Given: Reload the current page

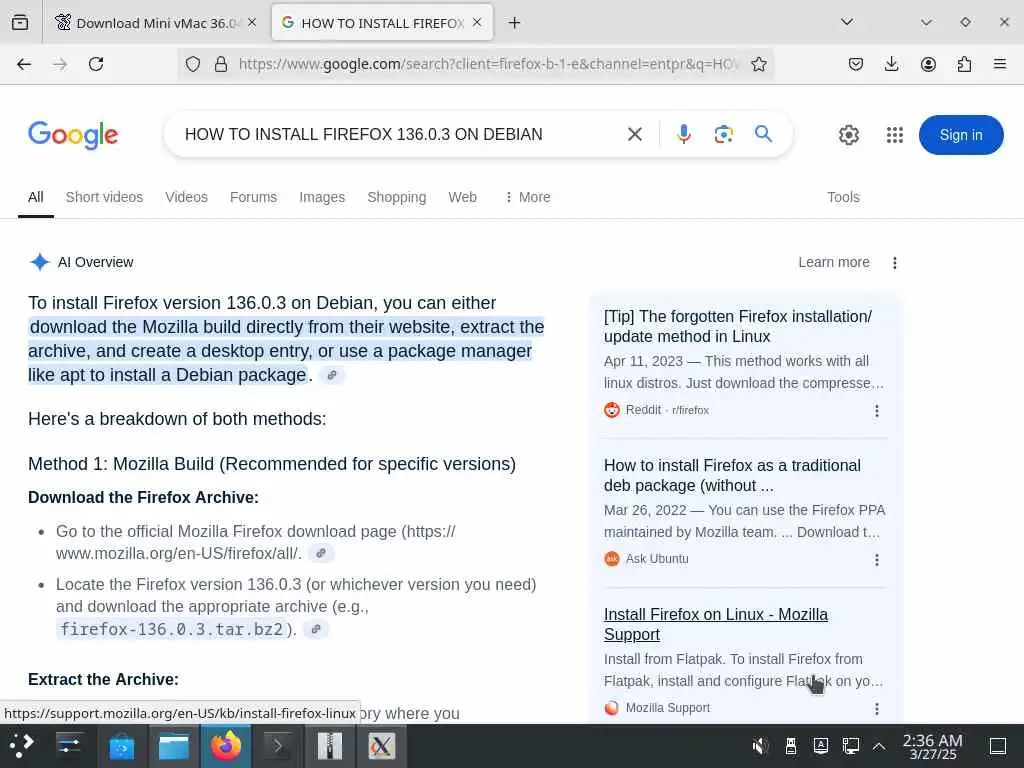Looking at the screenshot, I should pyautogui.click(x=96, y=64).
